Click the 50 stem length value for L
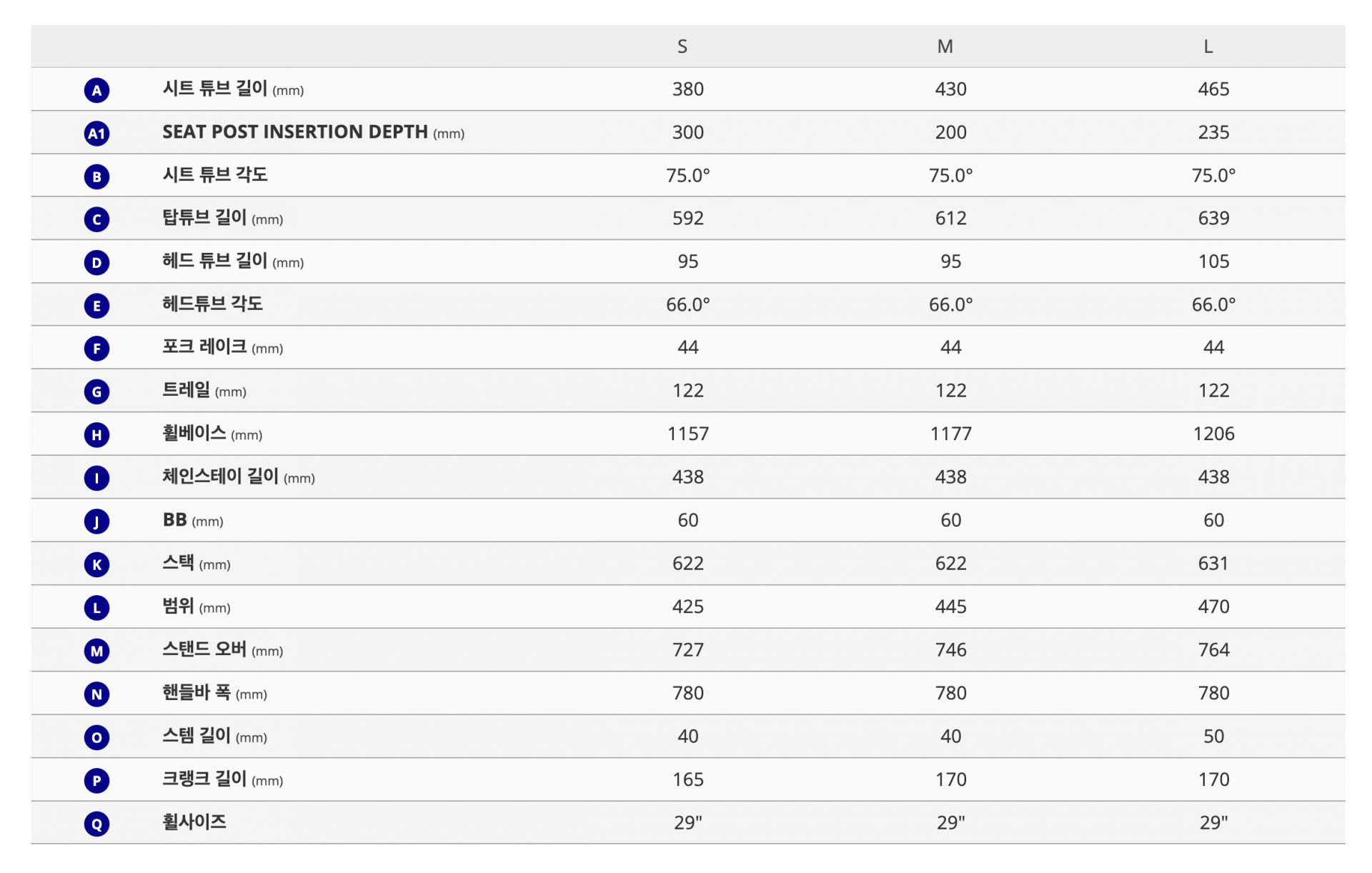This screenshot has width=1372, height=873. [1214, 737]
